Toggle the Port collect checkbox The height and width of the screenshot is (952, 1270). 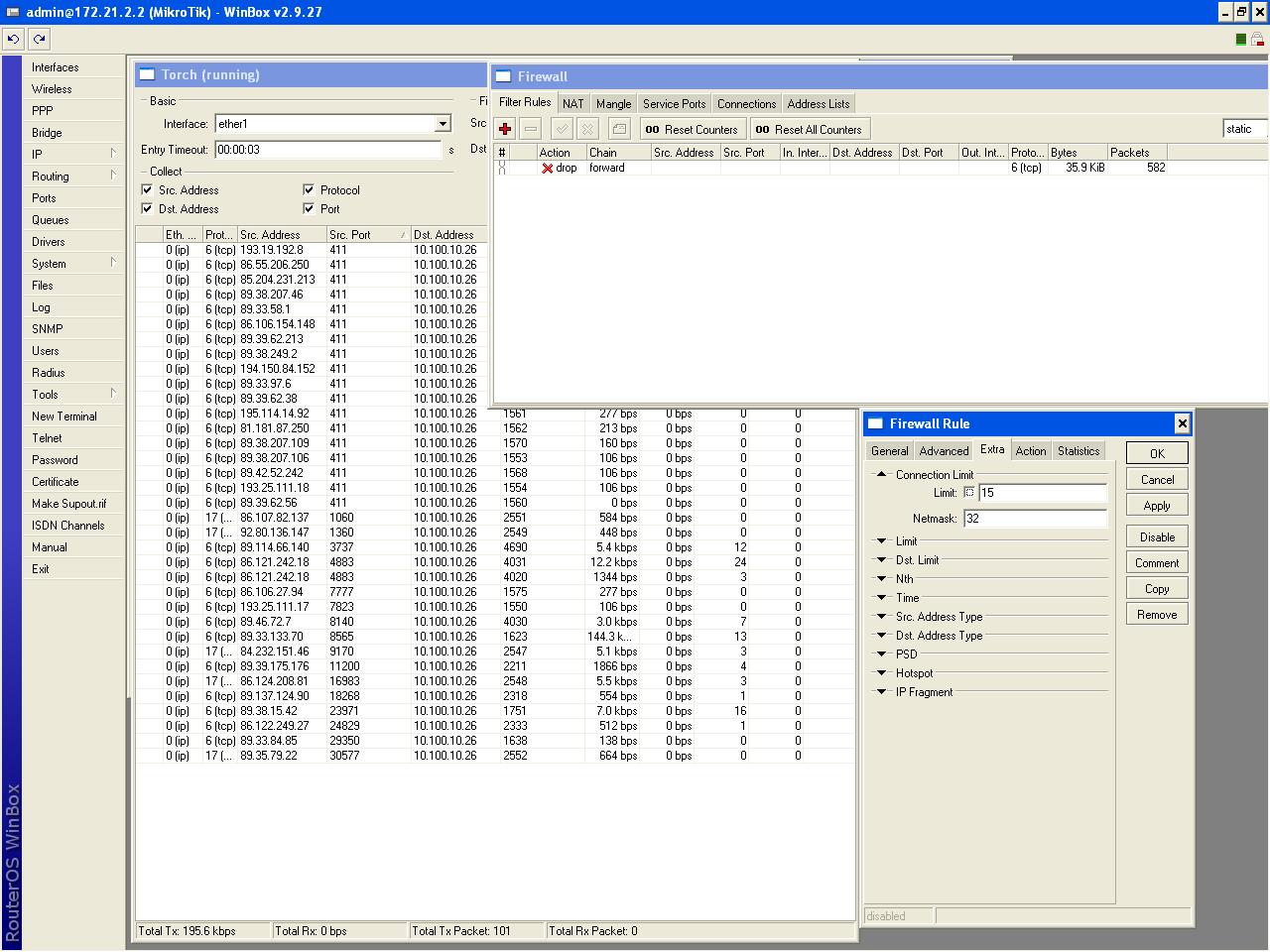pyautogui.click(x=309, y=208)
